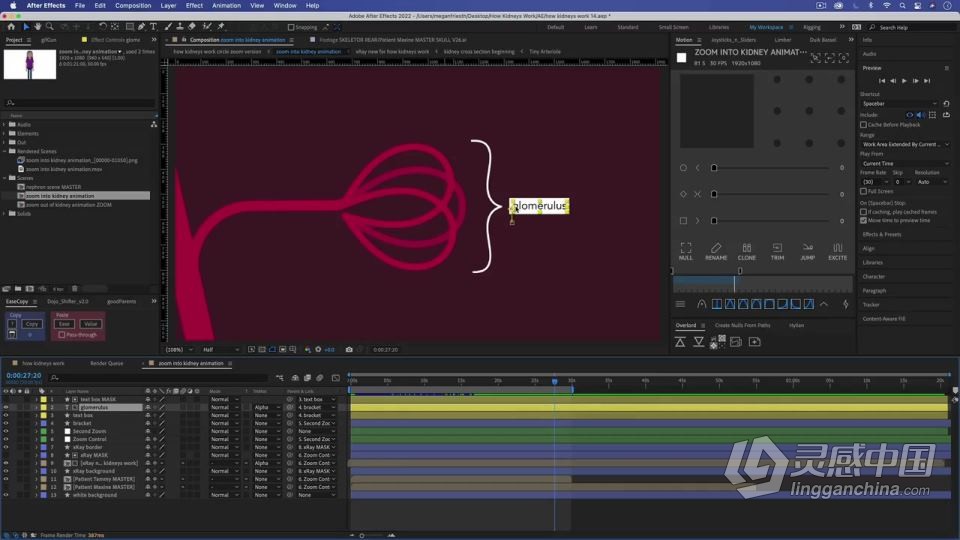
Task: Select the Rectangle shape tool
Action: pyautogui.click(x=129, y=27)
